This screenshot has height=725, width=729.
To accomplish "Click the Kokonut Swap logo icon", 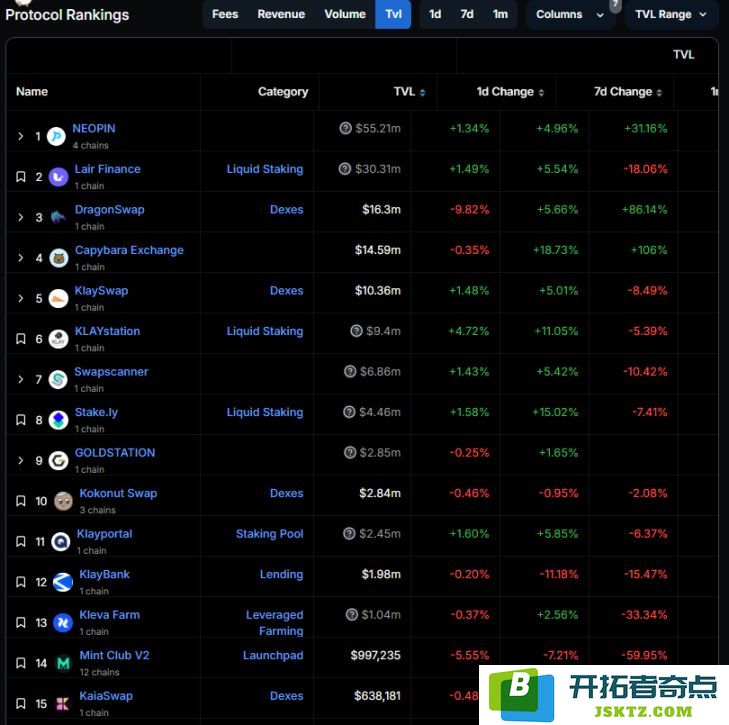I will point(63,501).
